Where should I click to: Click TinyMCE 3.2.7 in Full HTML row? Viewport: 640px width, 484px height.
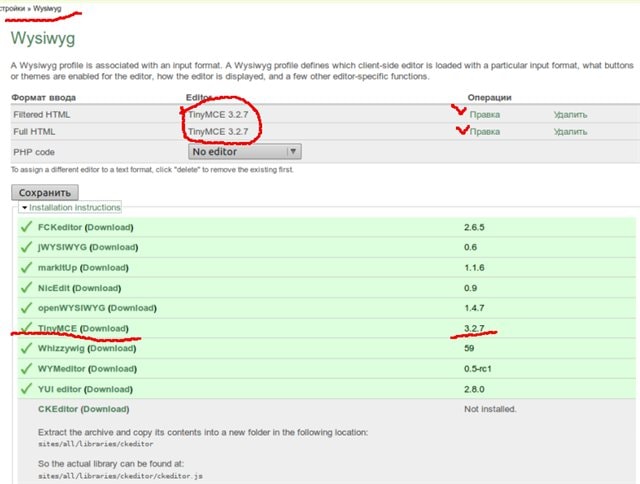218,132
